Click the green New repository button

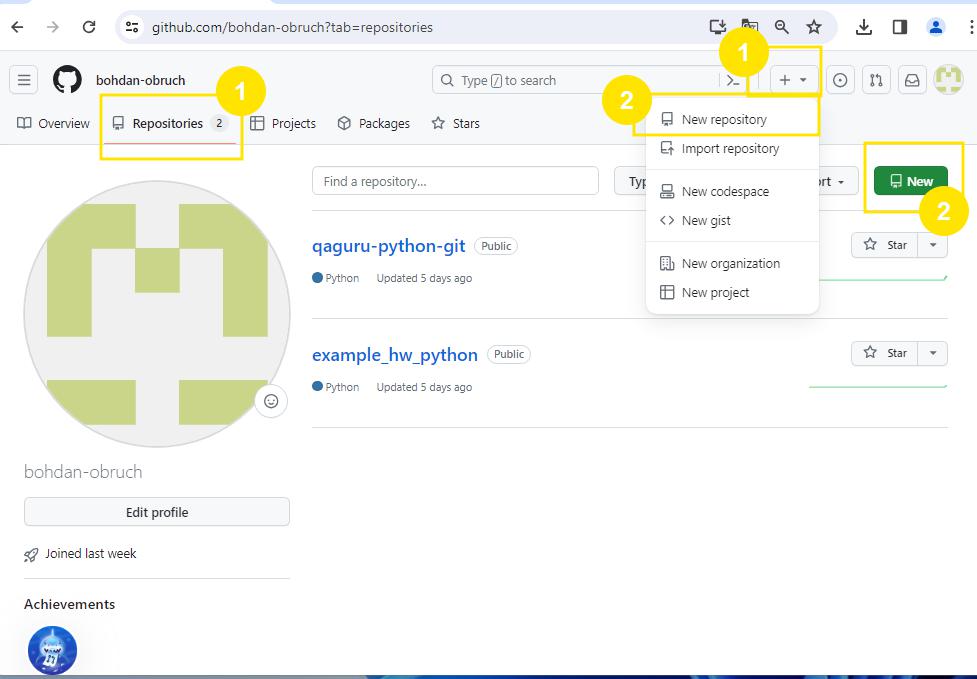coord(910,181)
